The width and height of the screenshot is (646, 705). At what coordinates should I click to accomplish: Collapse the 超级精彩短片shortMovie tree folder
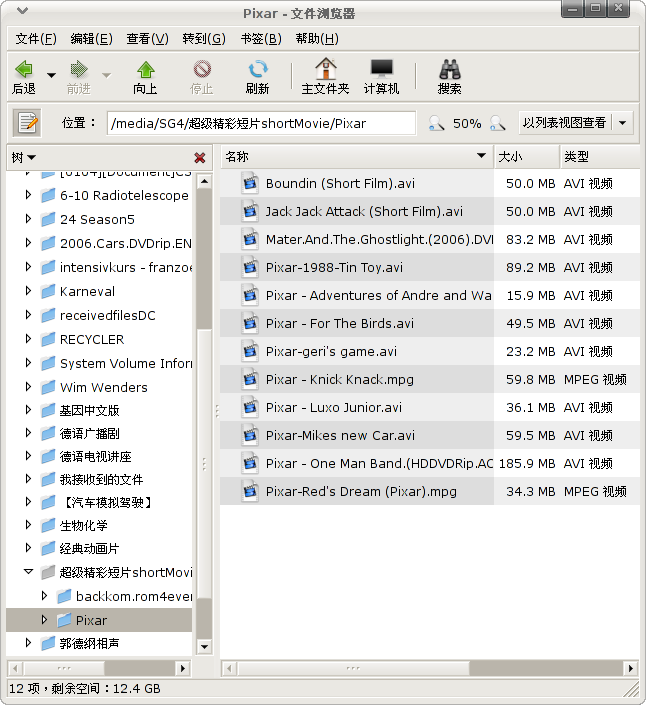click(x=28, y=572)
